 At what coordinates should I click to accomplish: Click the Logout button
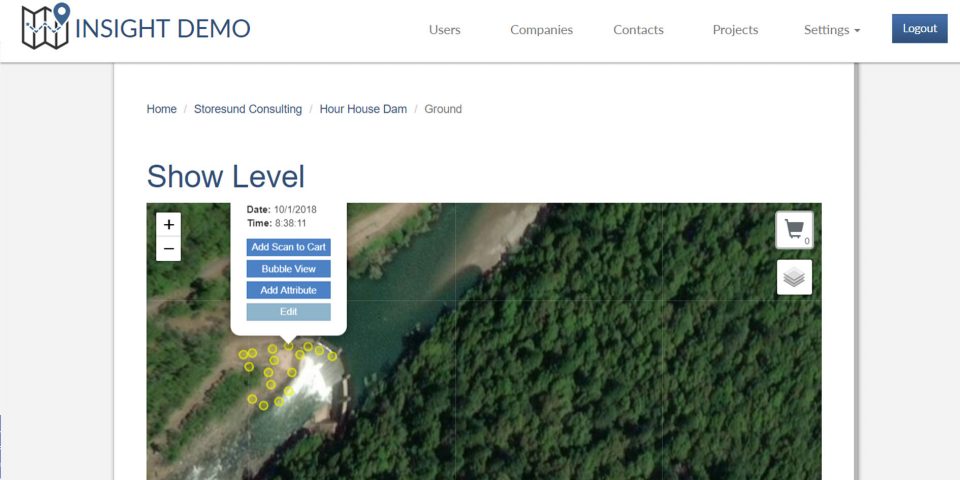pyautogui.click(x=920, y=29)
